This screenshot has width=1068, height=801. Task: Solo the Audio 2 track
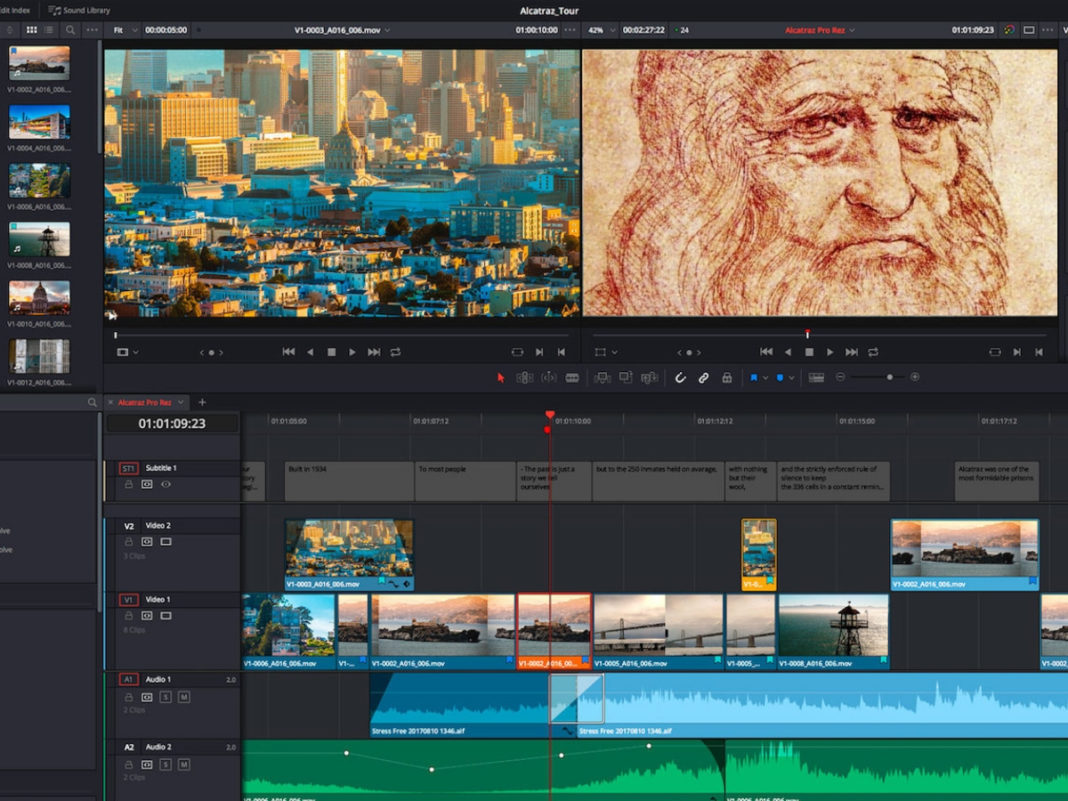[166, 765]
